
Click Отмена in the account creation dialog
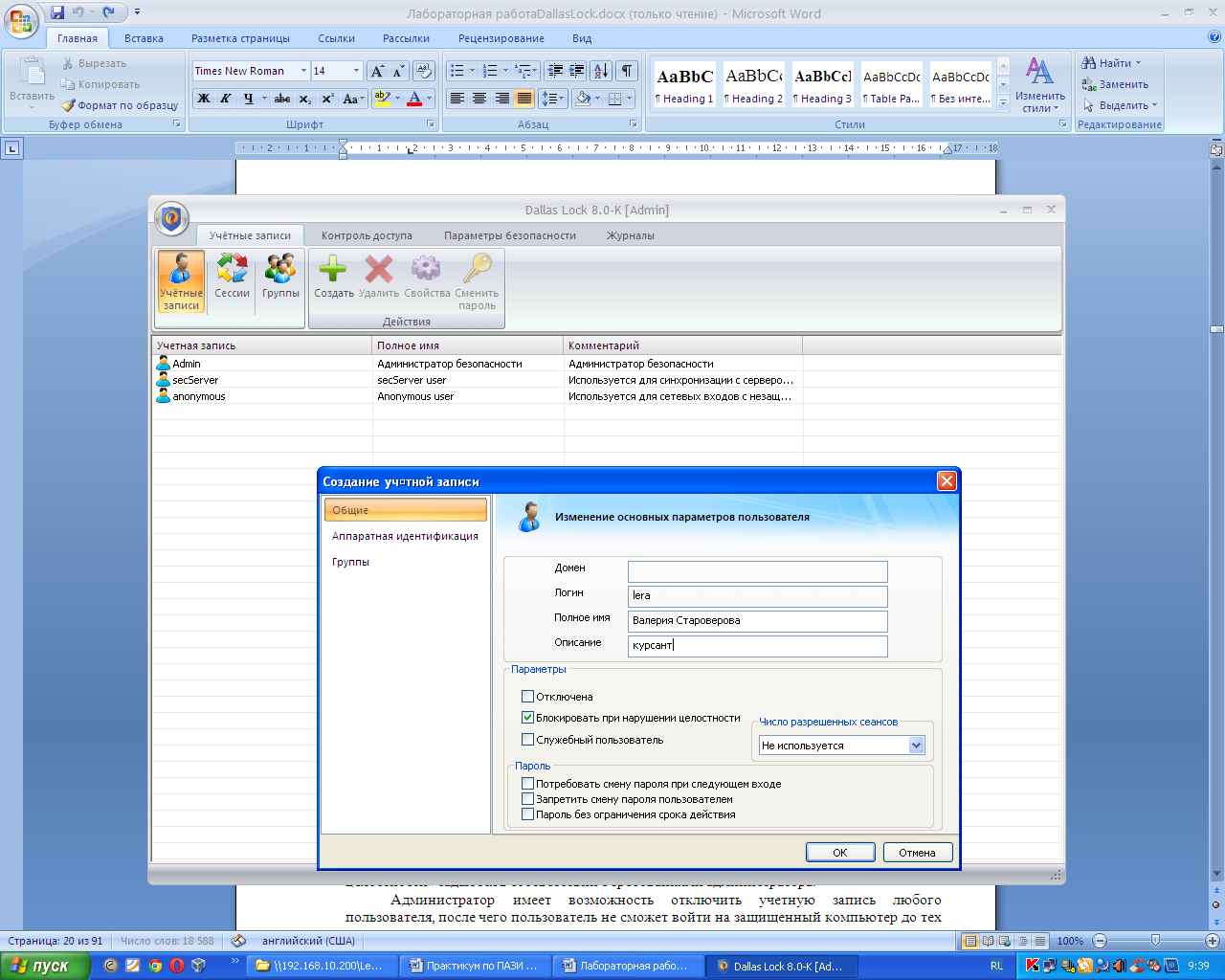coord(917,852)
